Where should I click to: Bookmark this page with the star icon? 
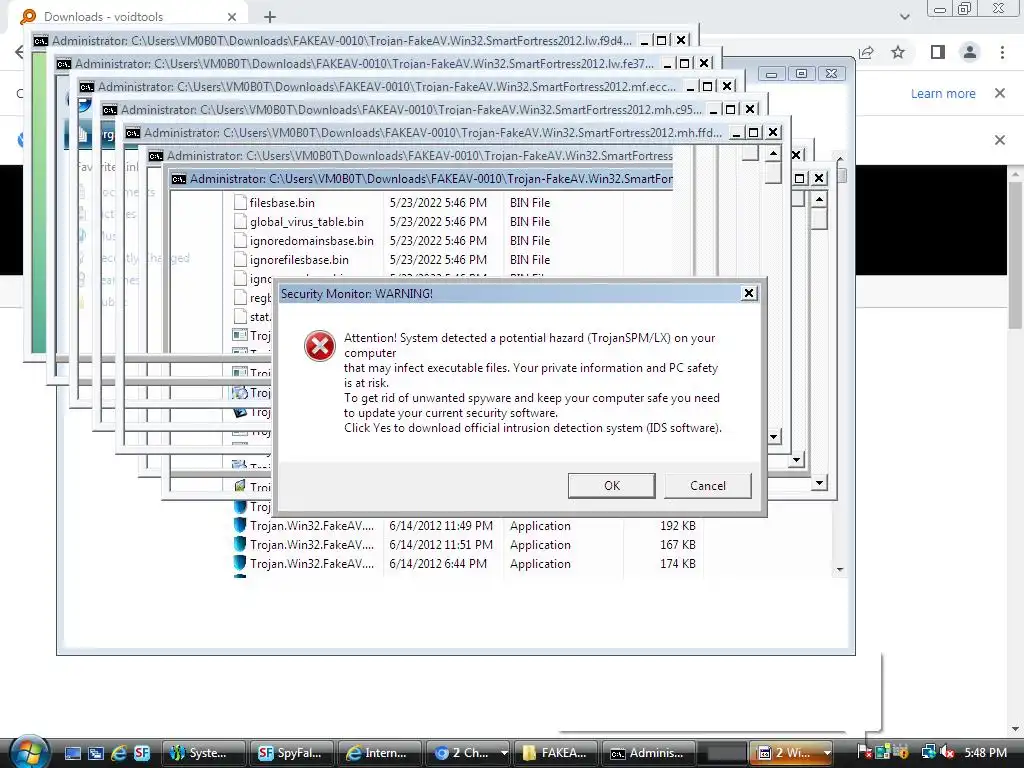click(x=899, y=52)
